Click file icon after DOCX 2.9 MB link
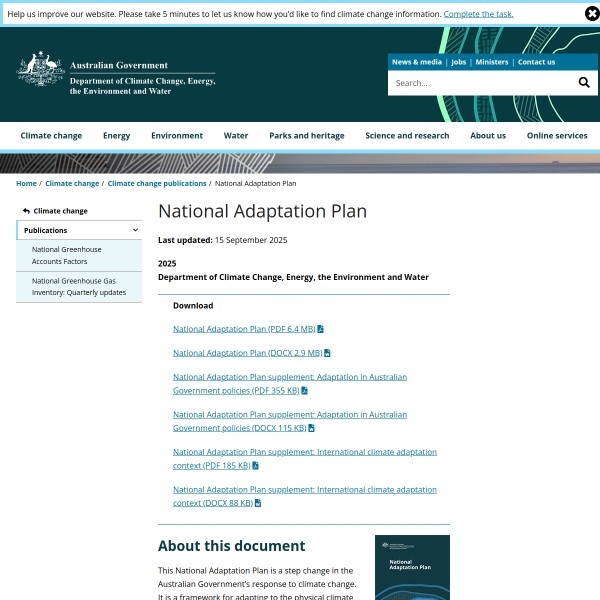This screenshot has height=600, width=600. 327,353
